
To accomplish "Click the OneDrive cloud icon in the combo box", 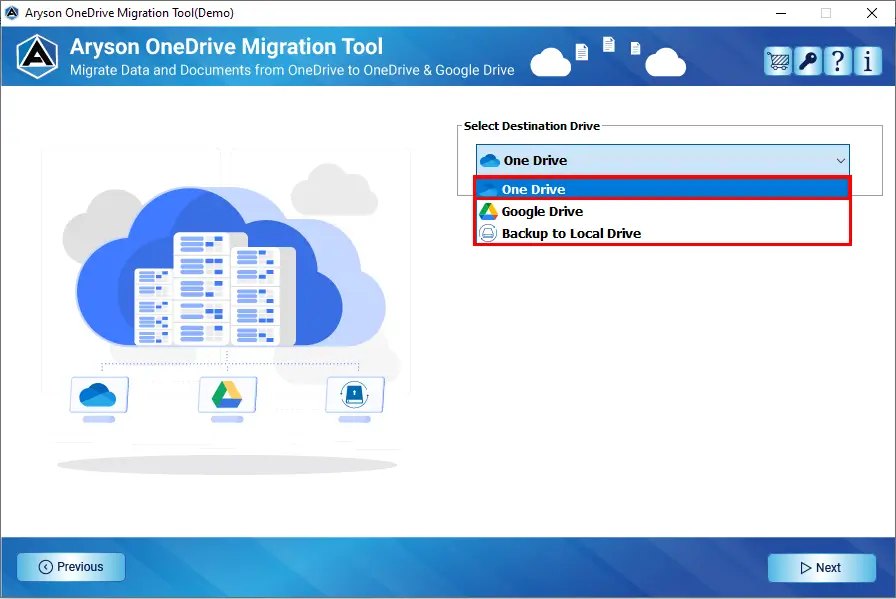I will pos(490,161).
